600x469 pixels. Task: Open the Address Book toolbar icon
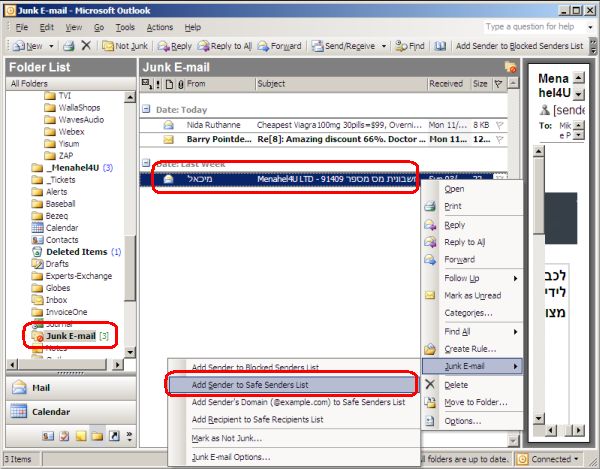[x=441, y=46]
